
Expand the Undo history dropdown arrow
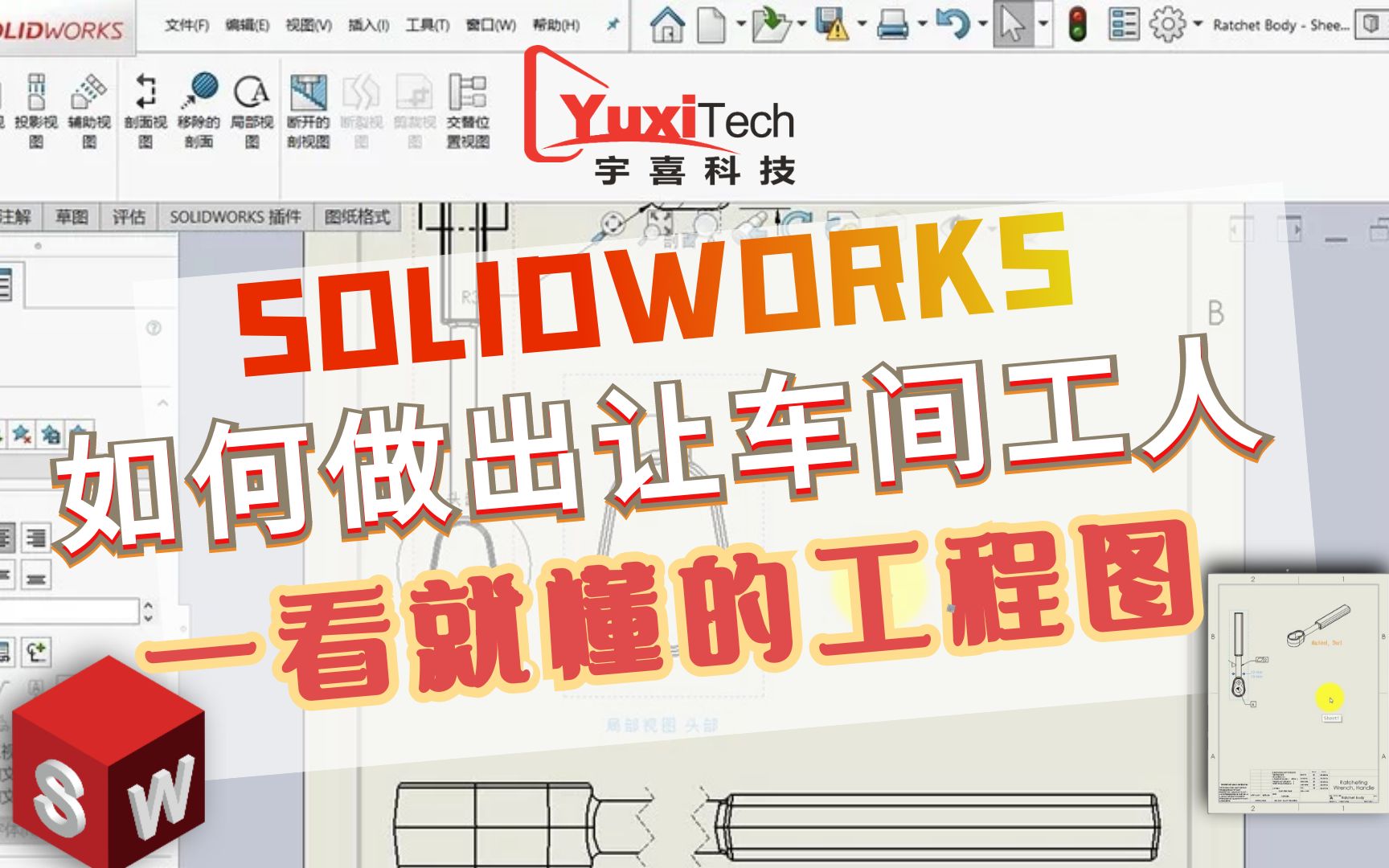982,25
